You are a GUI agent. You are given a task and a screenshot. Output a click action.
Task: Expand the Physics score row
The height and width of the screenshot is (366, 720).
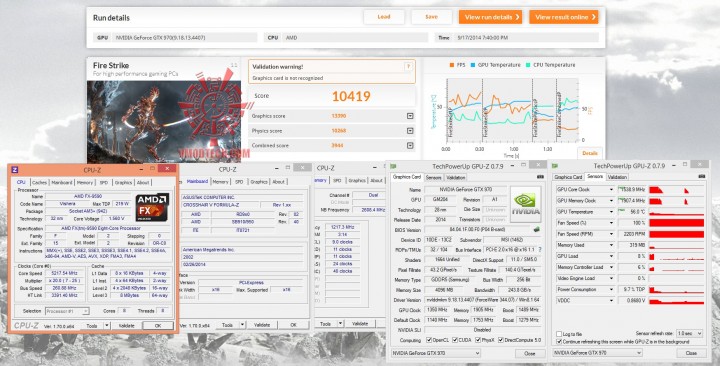(410, 131)
